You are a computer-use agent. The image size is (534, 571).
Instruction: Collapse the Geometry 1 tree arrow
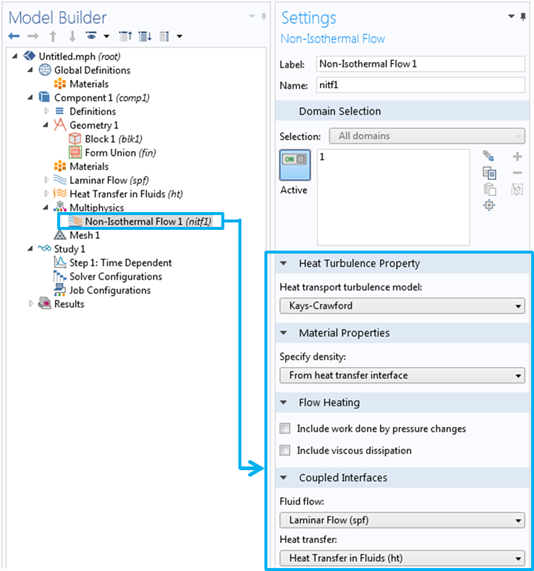[x=46, y=125]
